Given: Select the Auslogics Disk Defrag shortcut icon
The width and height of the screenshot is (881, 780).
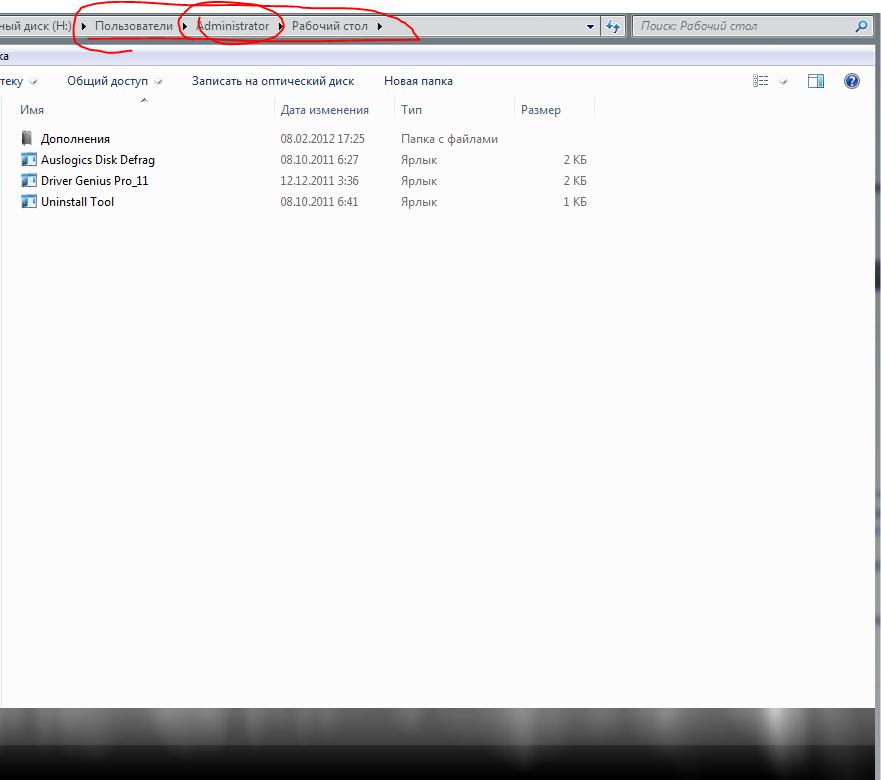Looking at the screenshot, I should coord(29,160).
